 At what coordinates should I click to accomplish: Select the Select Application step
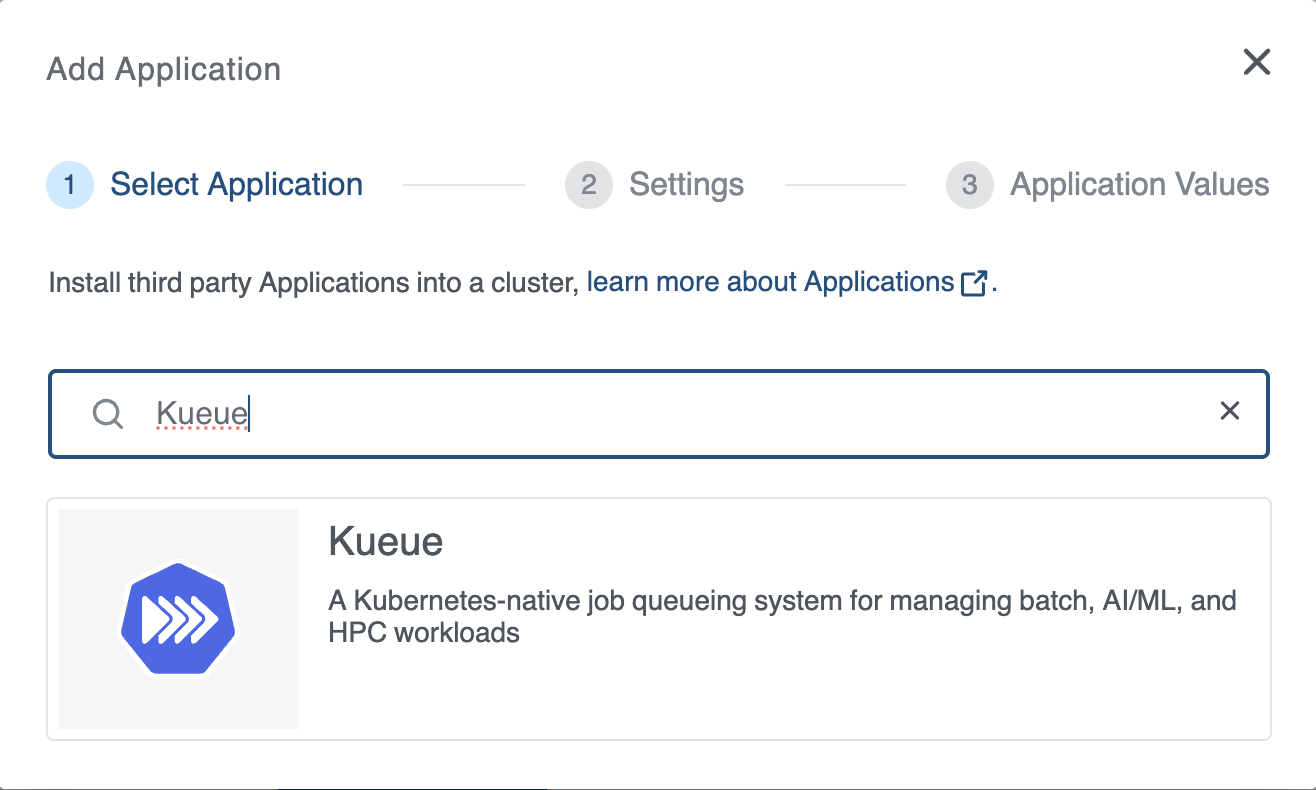point(236,184)
